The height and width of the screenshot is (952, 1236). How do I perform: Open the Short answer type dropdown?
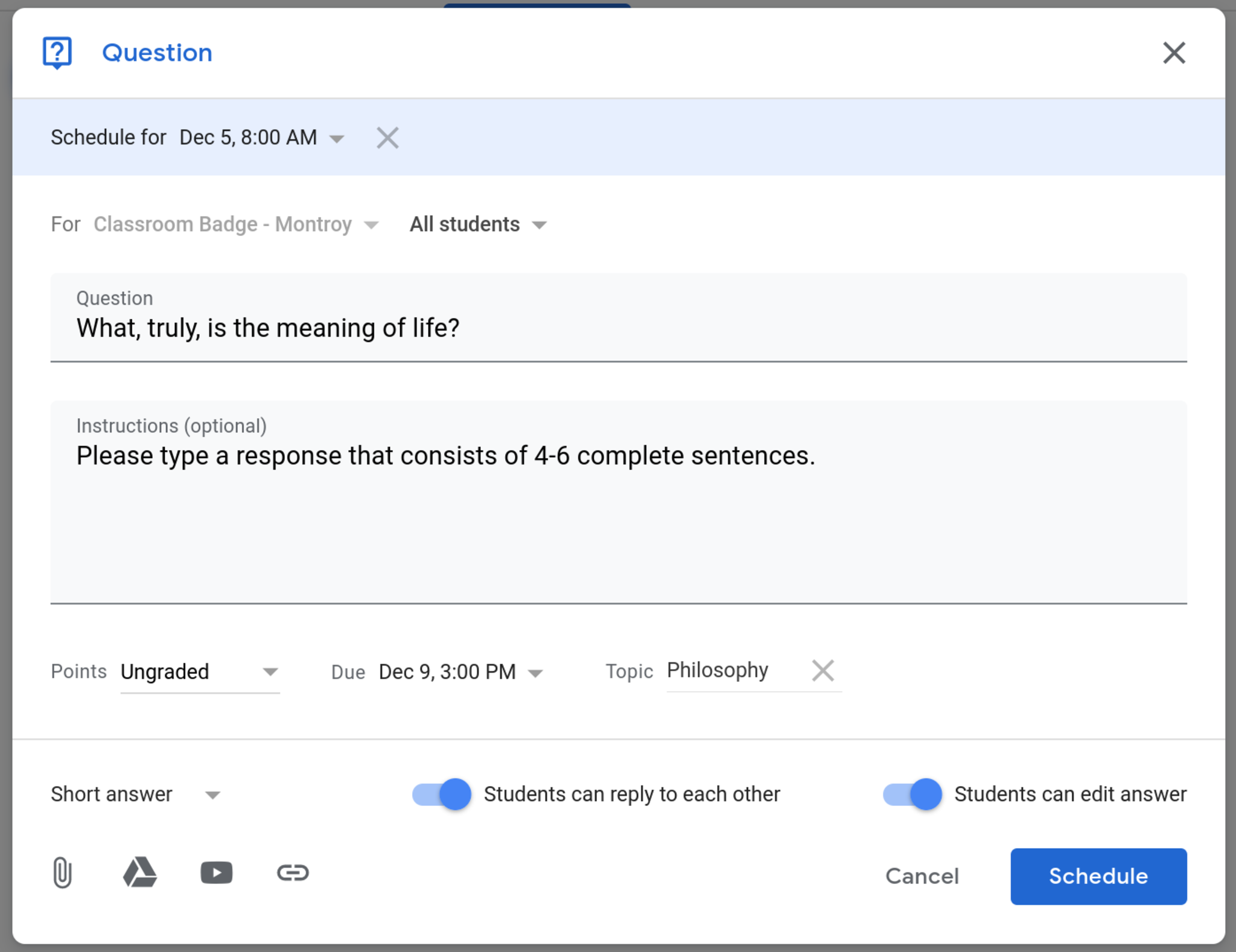136,795
